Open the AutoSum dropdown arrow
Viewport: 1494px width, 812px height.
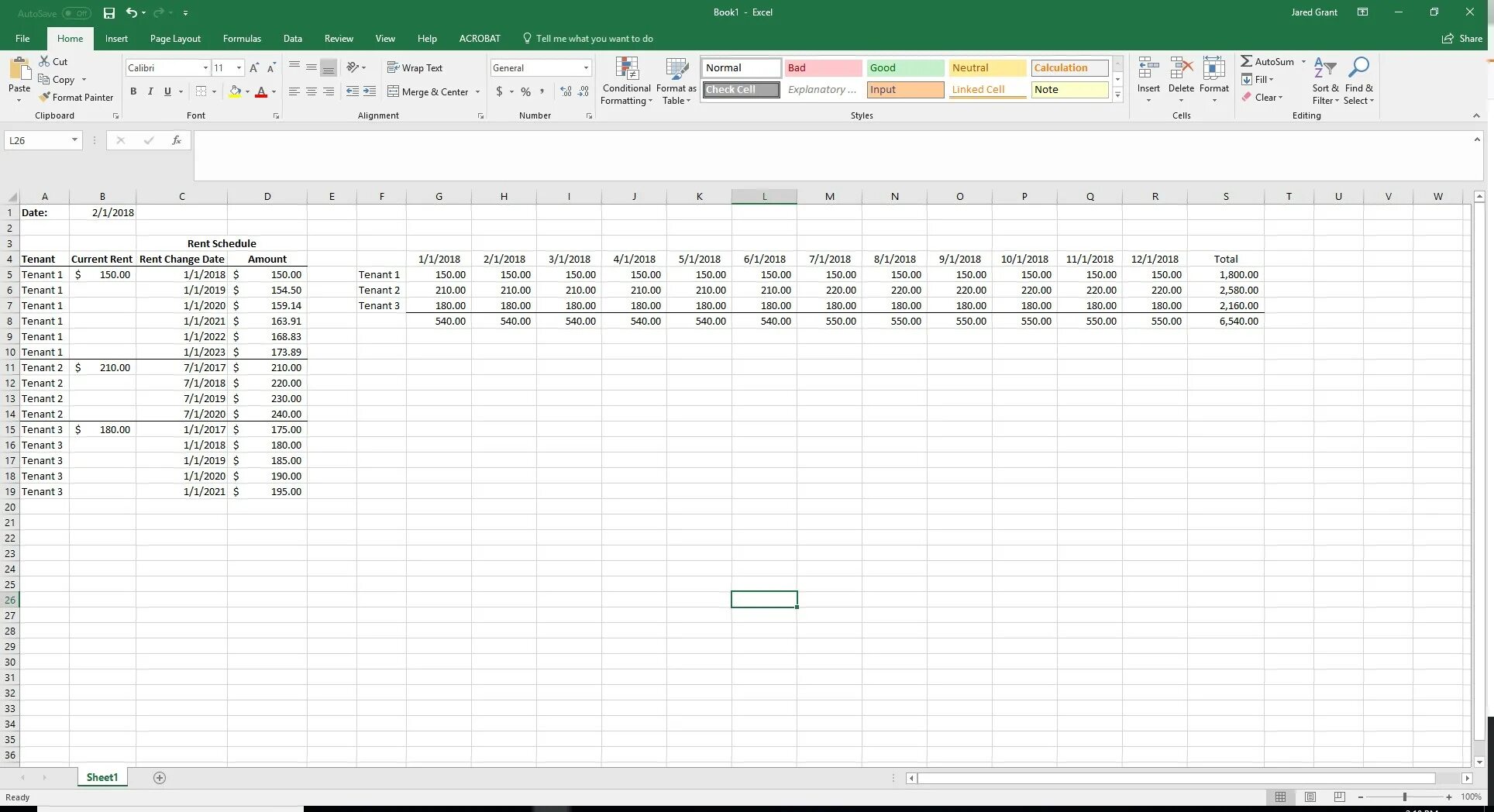(1303, 61)
